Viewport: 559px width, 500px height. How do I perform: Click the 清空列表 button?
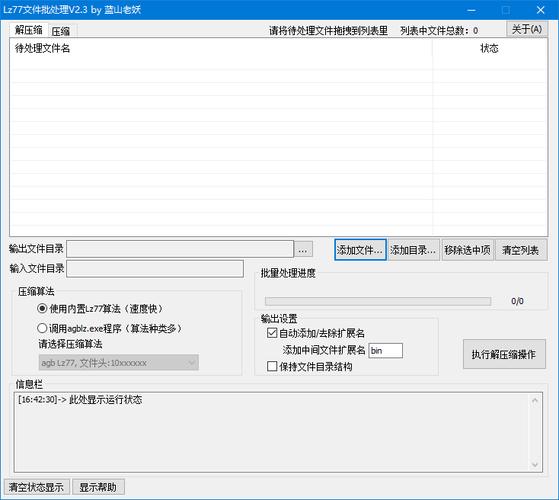coord(521,250)
